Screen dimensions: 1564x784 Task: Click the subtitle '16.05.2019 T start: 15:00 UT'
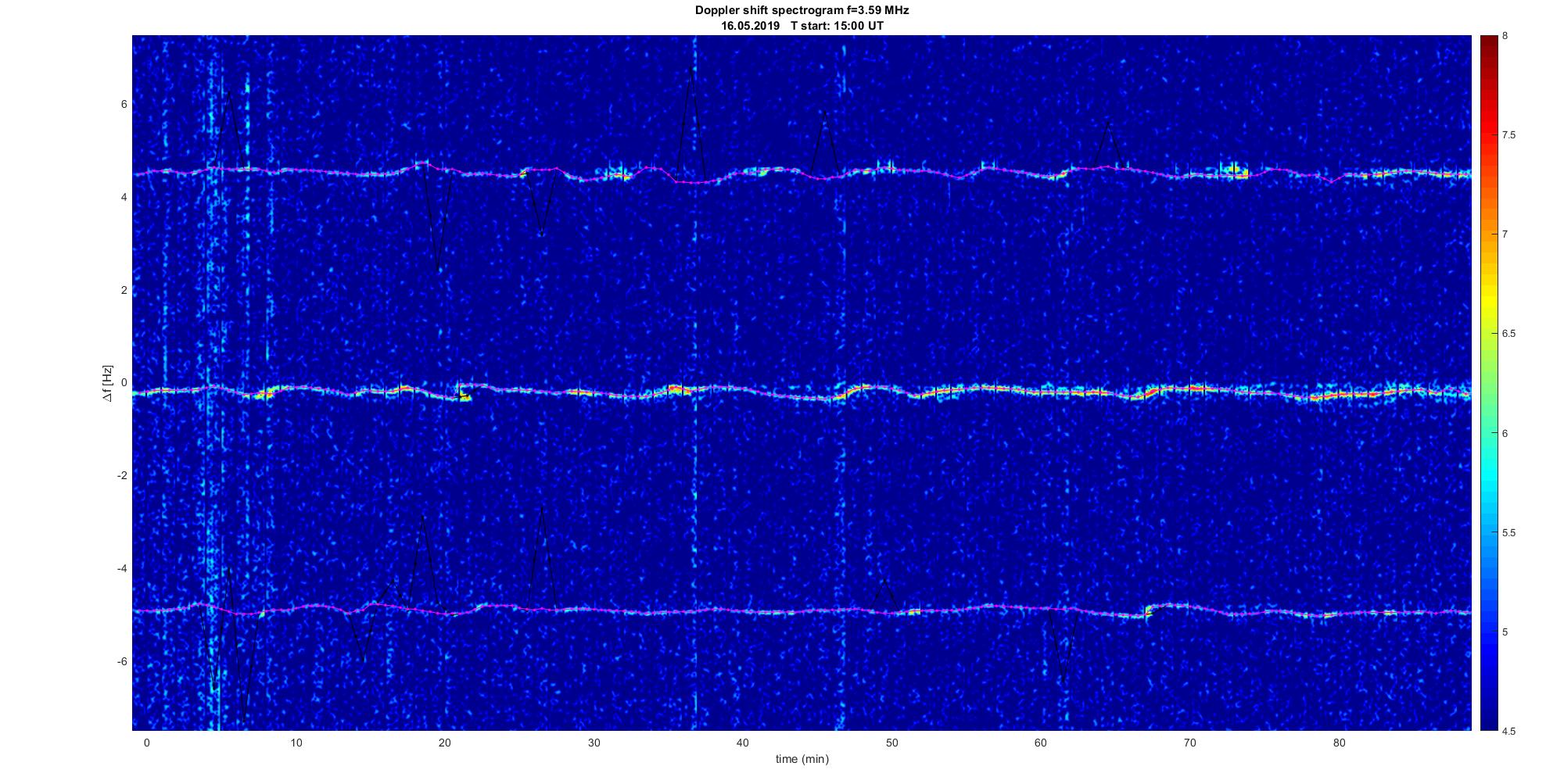tap(802, 26)
